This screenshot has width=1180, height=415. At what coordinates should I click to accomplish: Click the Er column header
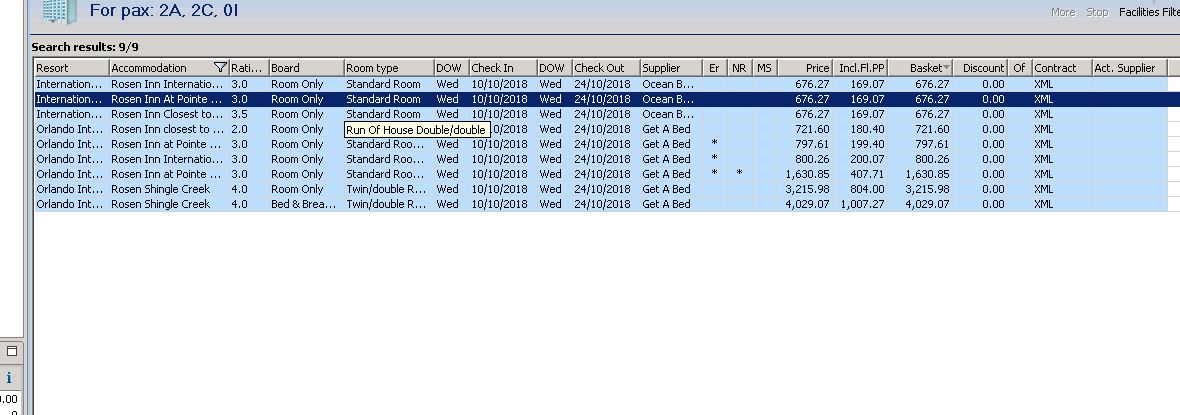coord(714,68)
